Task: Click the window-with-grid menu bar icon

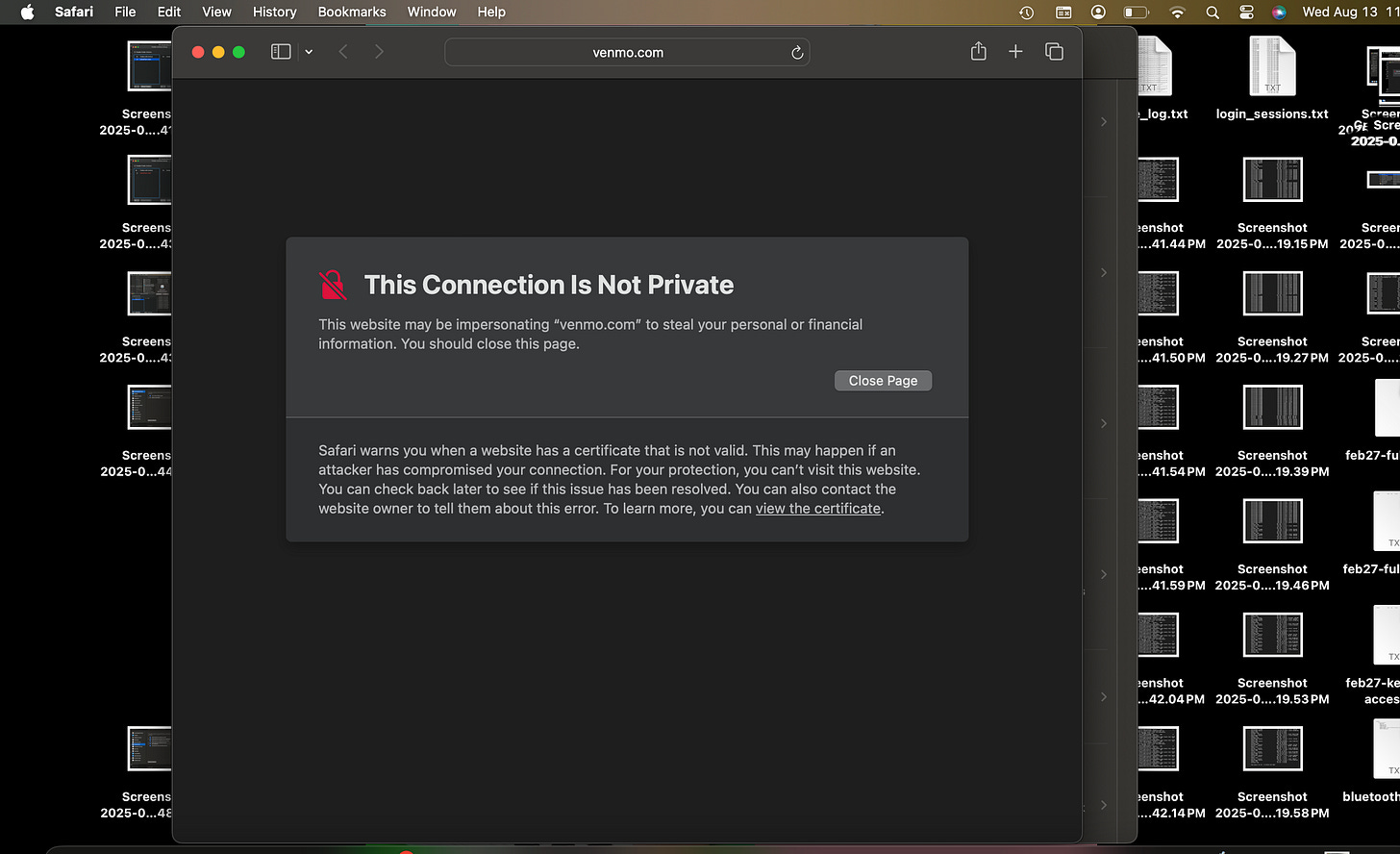Action: pyautogui.click(x=1063, y=13)
